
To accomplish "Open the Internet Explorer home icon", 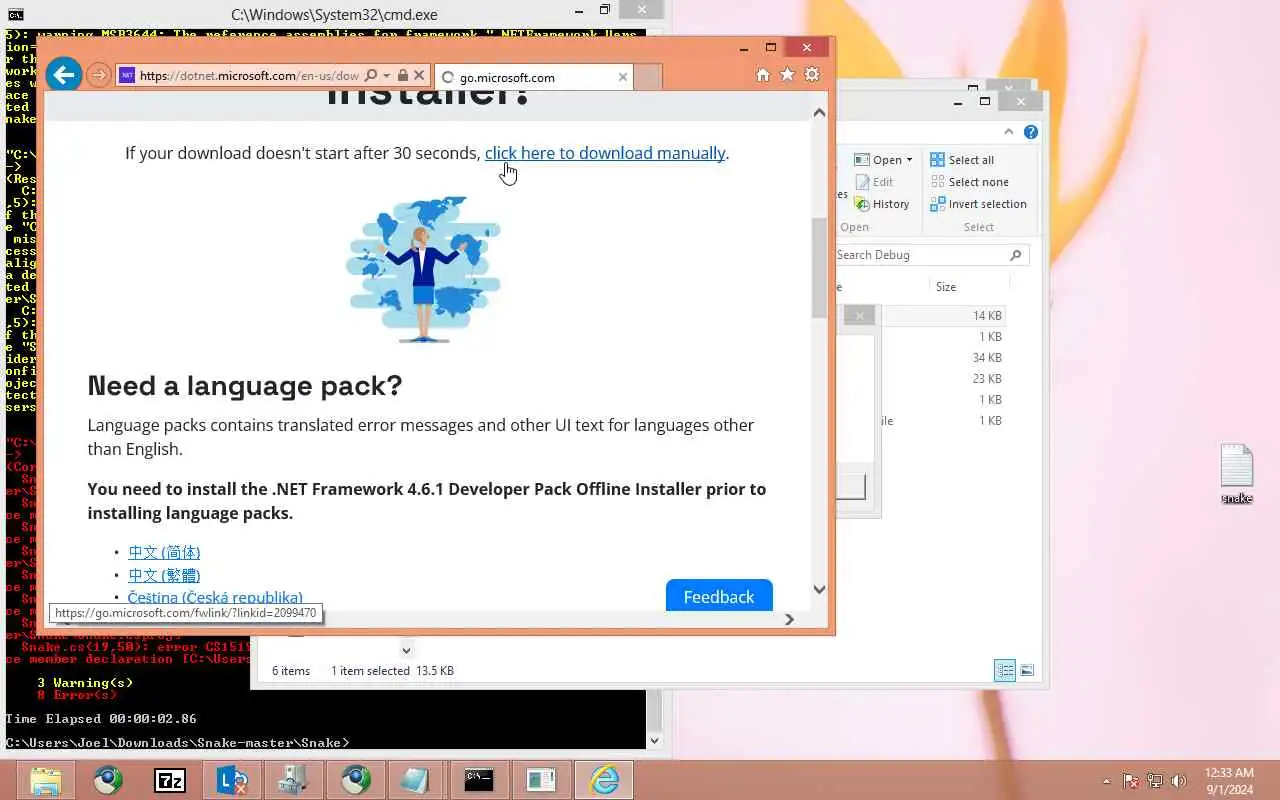I will click(763, 75).
